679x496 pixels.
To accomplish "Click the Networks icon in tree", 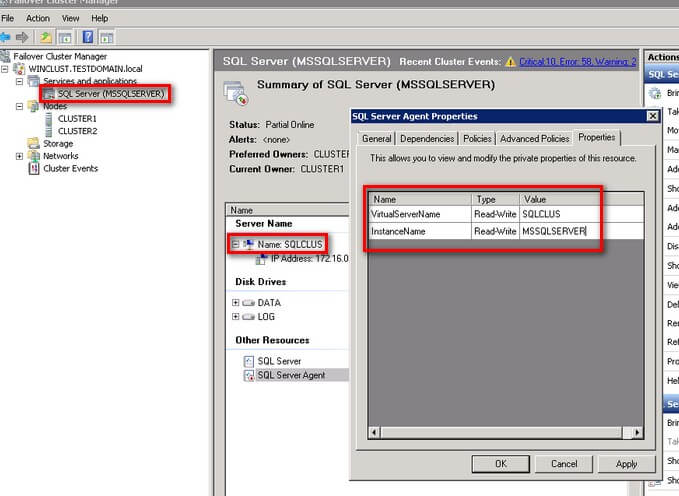I will (34, 156).
